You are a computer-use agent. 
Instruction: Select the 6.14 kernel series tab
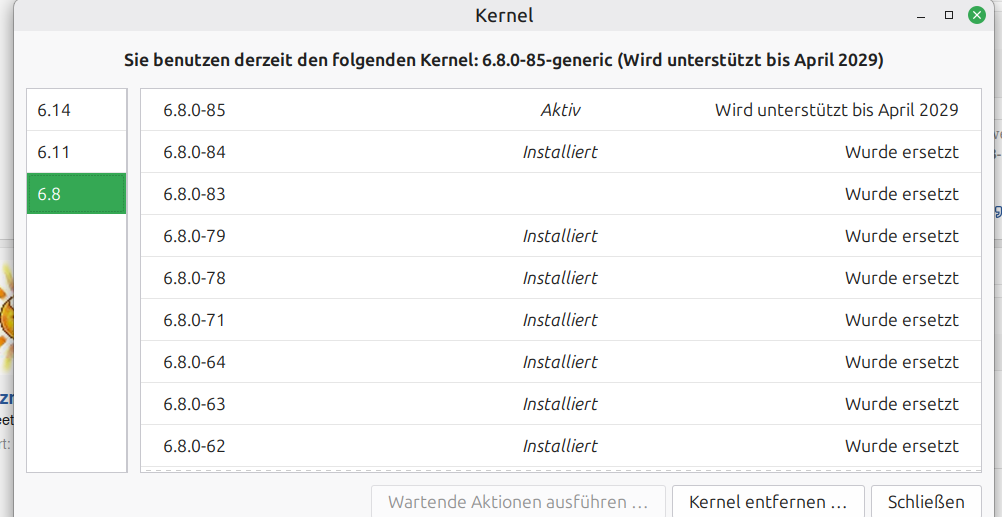pyautogui.click(x=76, y=110)
